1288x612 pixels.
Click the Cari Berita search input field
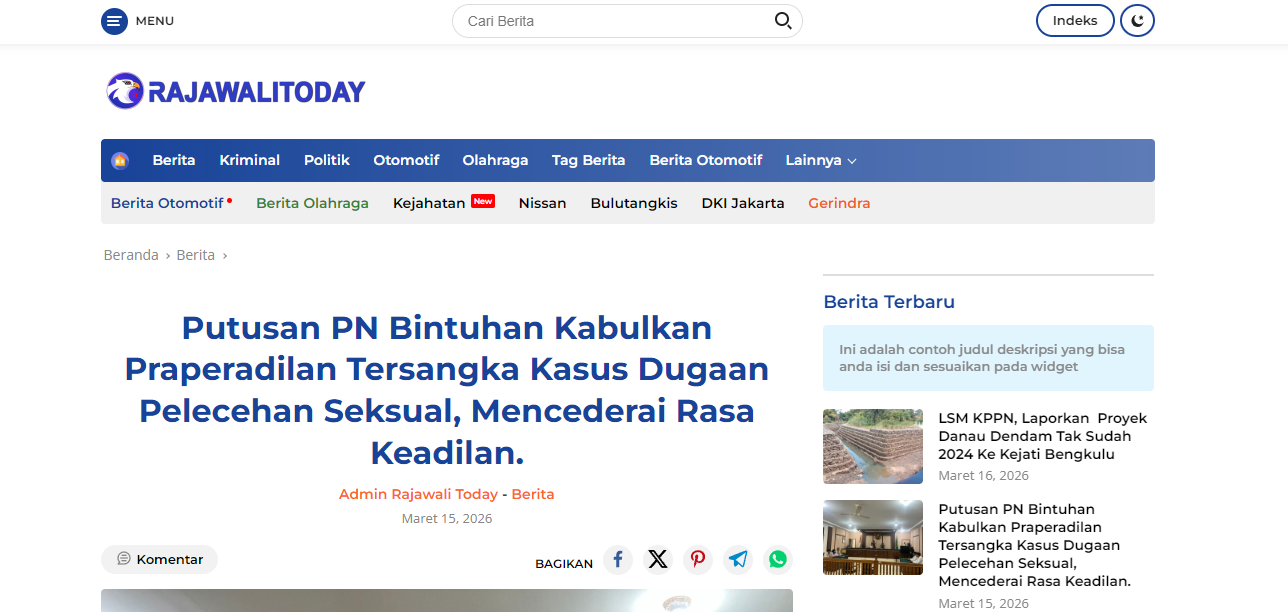pos(600,20)
